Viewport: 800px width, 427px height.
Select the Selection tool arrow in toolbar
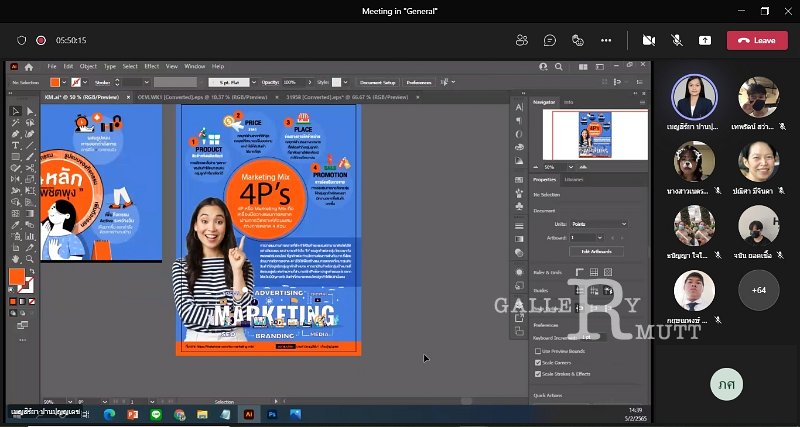tap(15, 111)
